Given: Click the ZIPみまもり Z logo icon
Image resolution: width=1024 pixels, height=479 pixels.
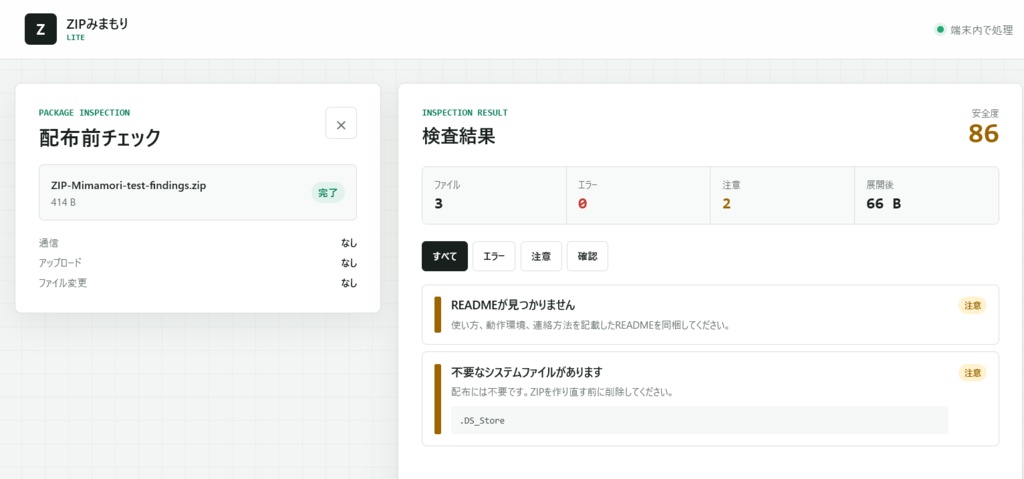Looking at the screenshot, I should (x=40, y=29).
